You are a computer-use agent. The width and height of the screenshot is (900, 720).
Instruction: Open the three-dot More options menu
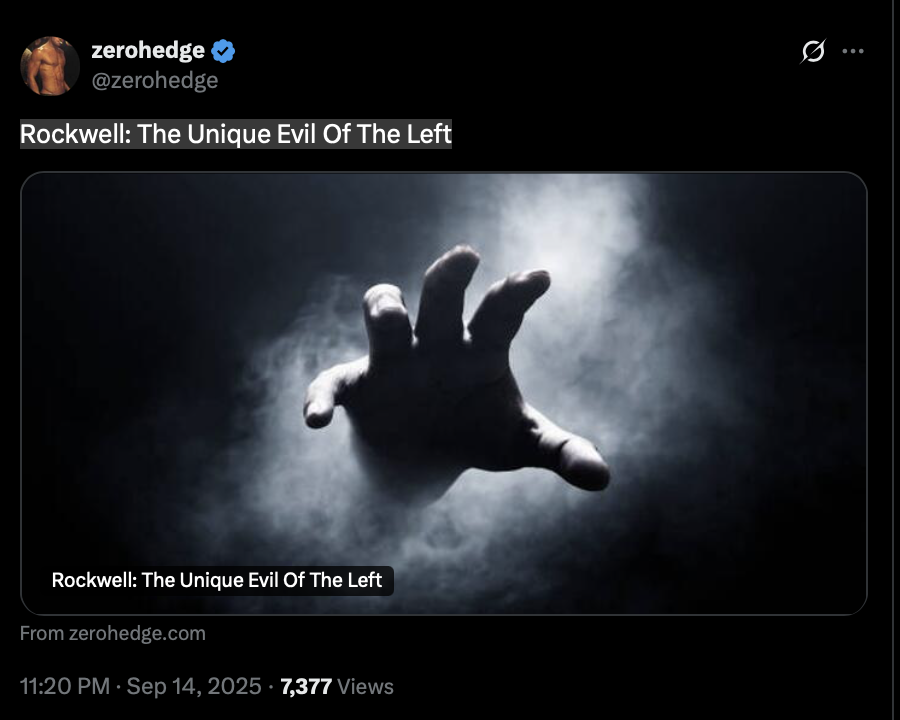point(852,51)
